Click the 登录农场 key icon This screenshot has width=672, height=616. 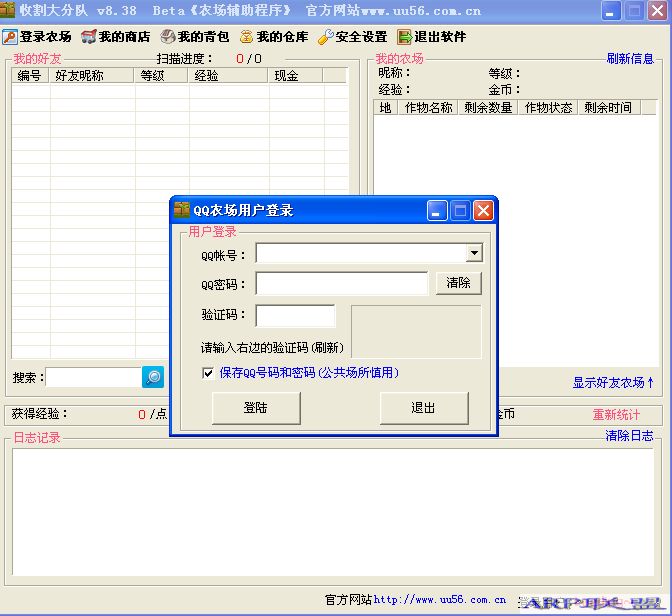10,37
